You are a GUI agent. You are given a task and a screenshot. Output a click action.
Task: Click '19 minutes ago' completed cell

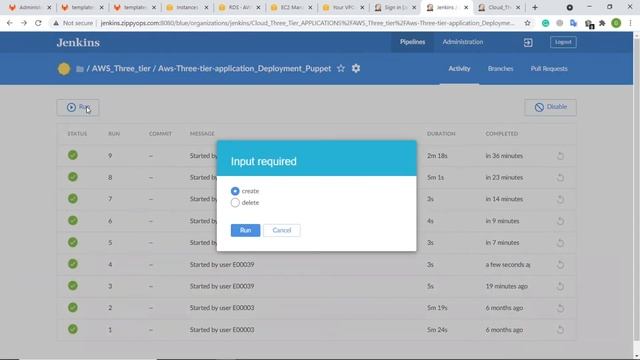(507, 286)
